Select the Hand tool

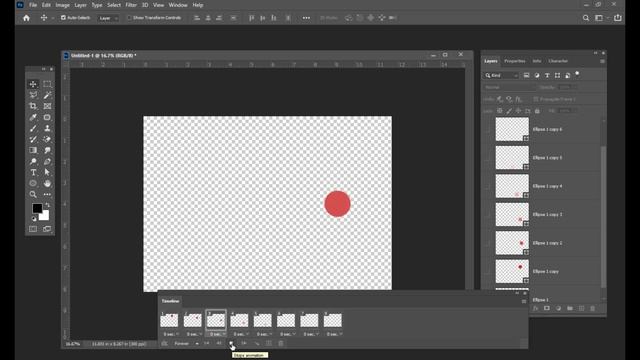(47, 183)
